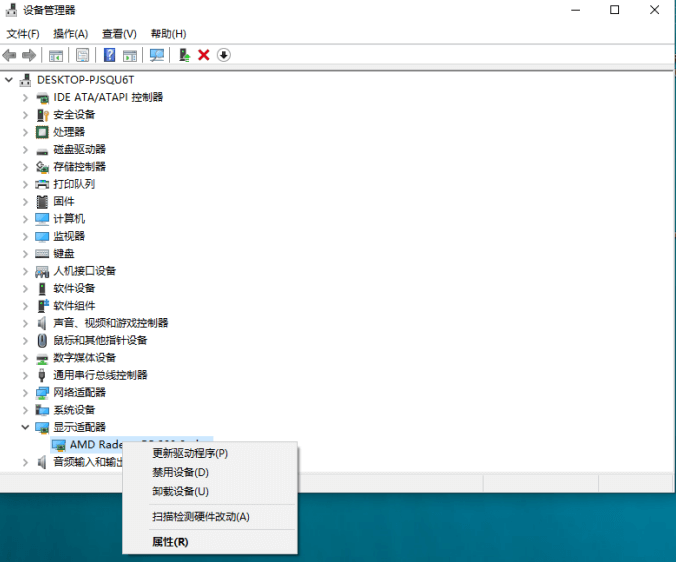Click the 人机接口设备 icon

click(42, 272)
